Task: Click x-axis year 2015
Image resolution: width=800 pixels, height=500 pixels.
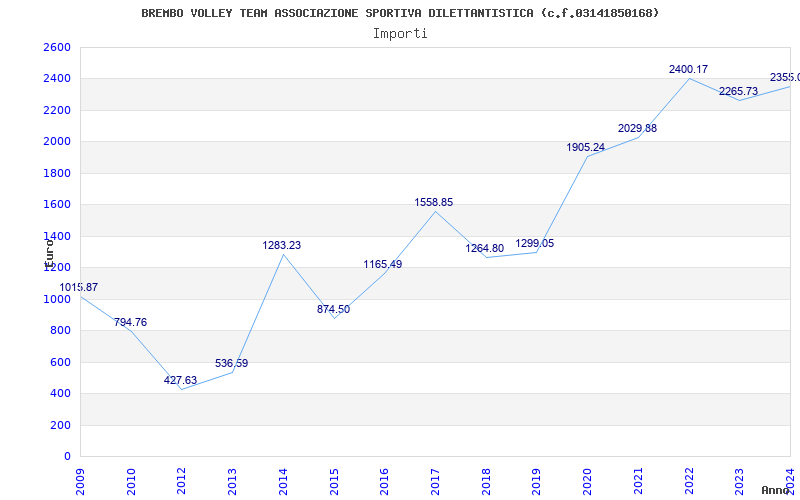Action: (x=334, y=481)
